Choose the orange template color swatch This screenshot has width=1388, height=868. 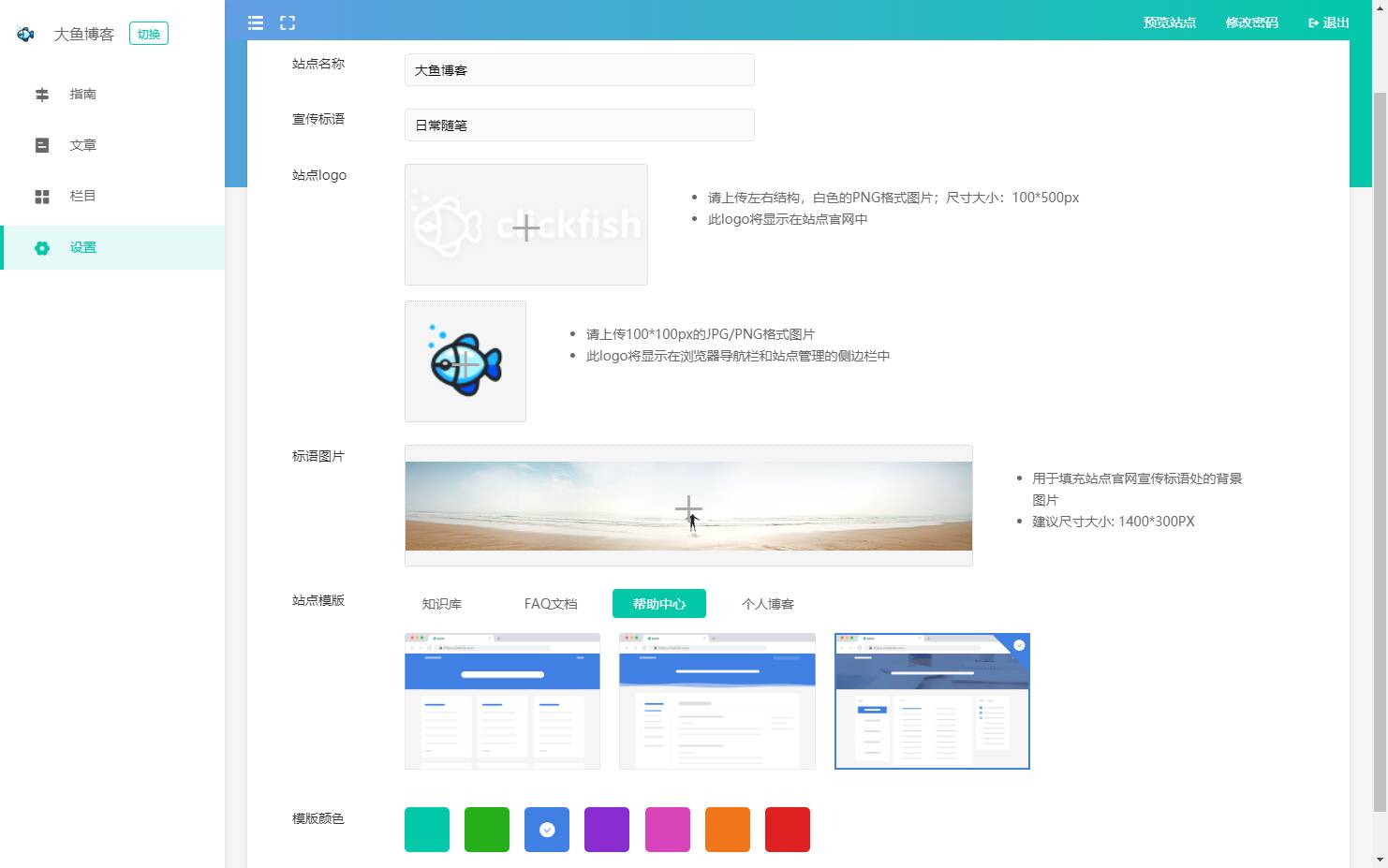[728, 830]
